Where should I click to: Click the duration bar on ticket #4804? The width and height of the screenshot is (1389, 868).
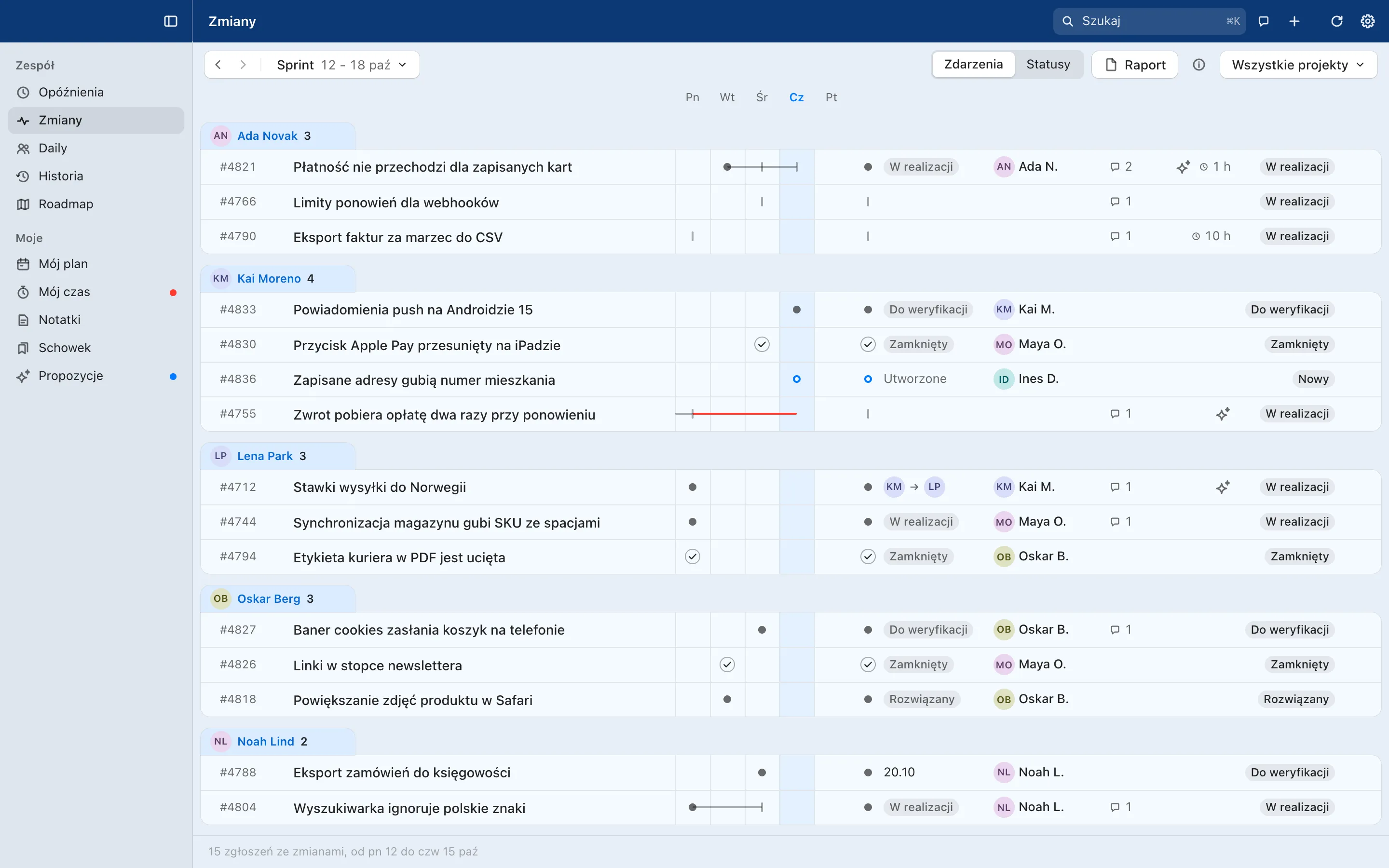[x=727, y=807]
